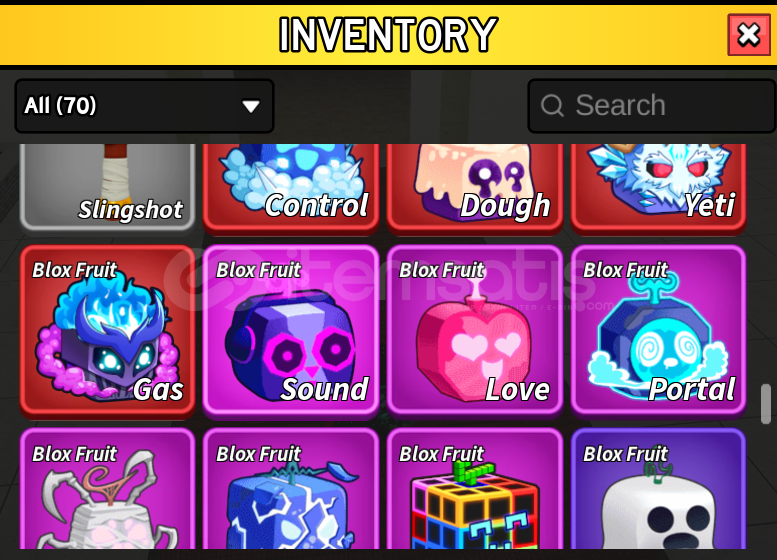Viewport: 777px width, 560px height.
Task: Click the magnifying glass search icon
Action: coord(552,106)
